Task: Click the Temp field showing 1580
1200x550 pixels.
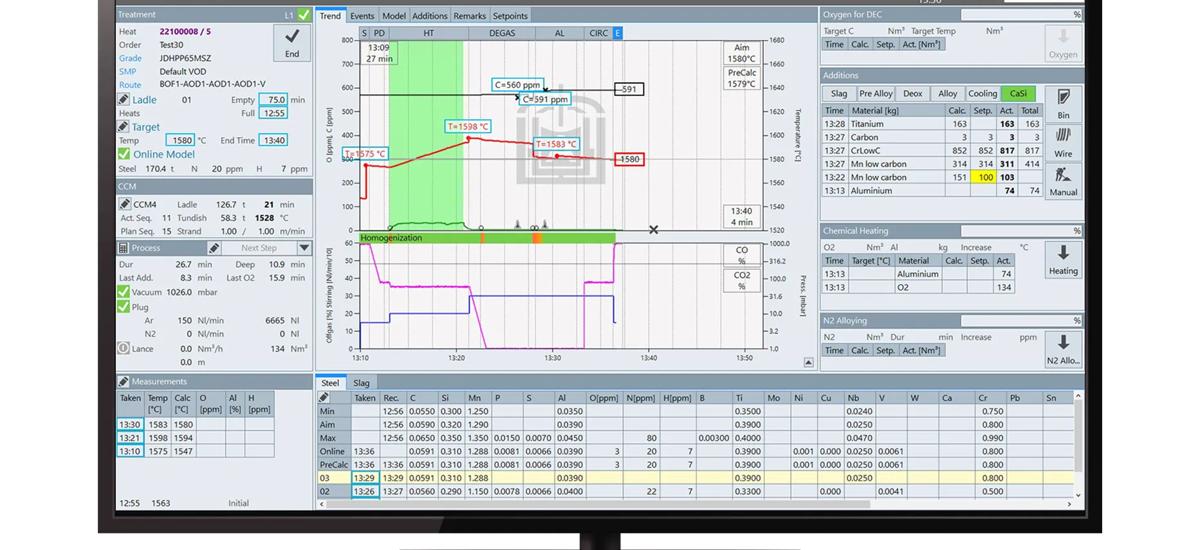Action: (180, 141)
